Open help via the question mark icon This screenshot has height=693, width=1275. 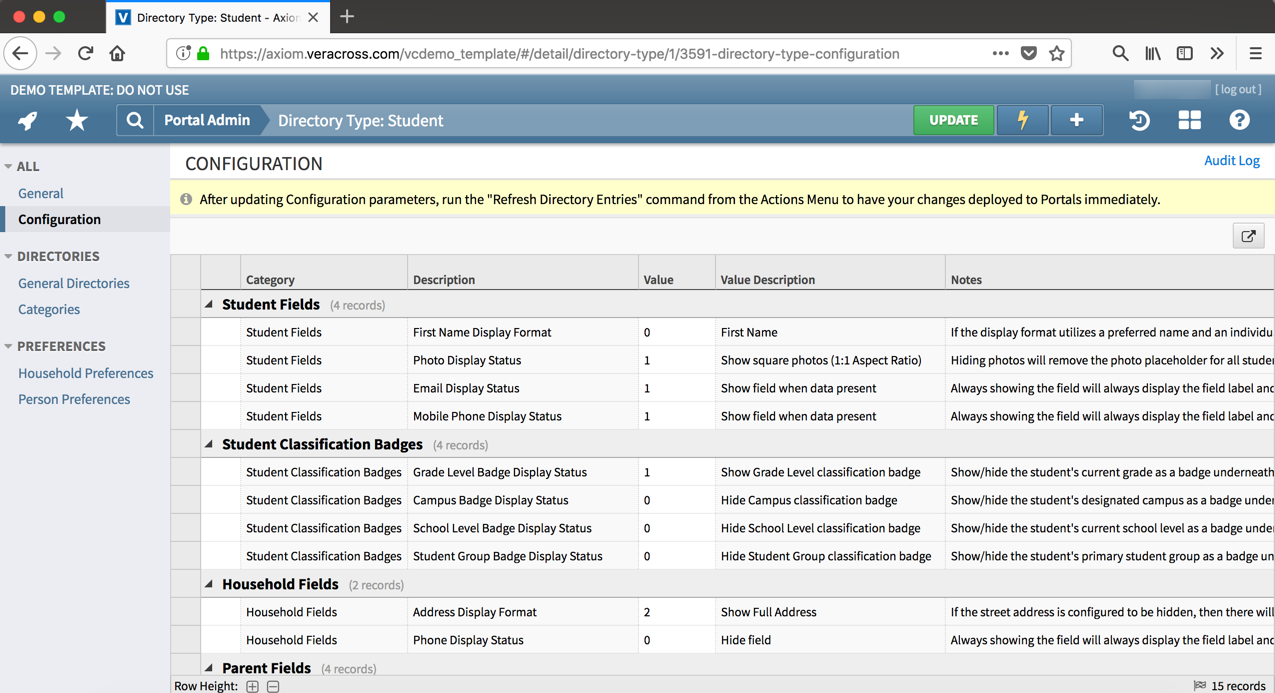click(x=1239, y=119)
